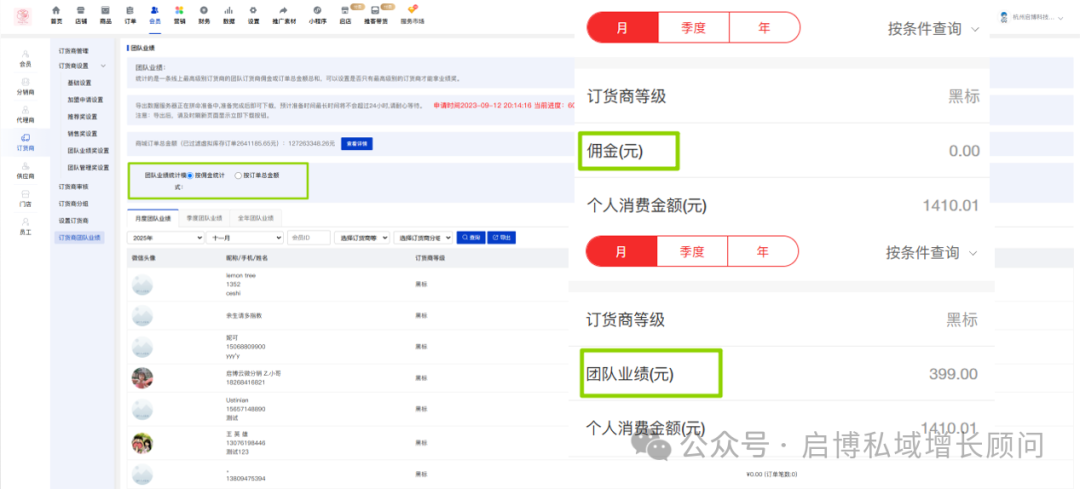Screen dimensions: 1080x489
Task: Open the 2025年 year dropdown
Action: click(165, 238)
